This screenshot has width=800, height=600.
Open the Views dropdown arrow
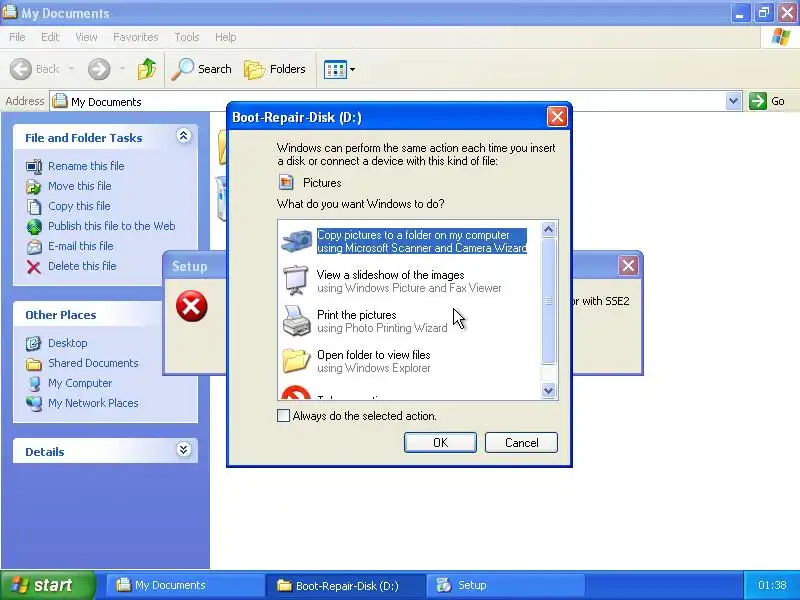click(352, 69)
